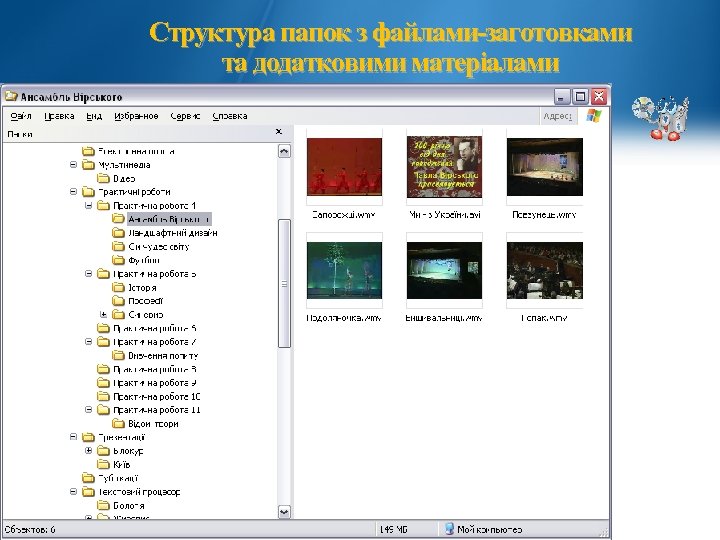
Task: Click the folder tree scroll-down arrow
Action: click(284, 512)
